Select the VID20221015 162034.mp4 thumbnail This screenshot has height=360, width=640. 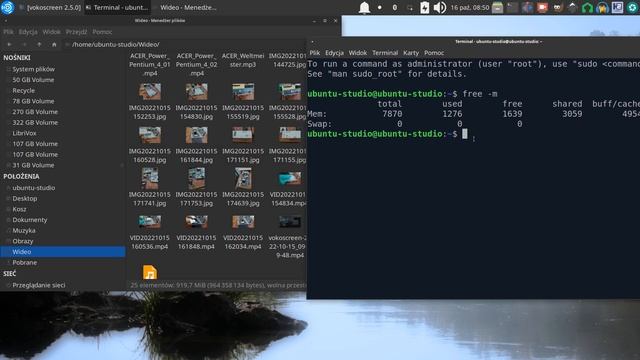click(x=243, y=221)
